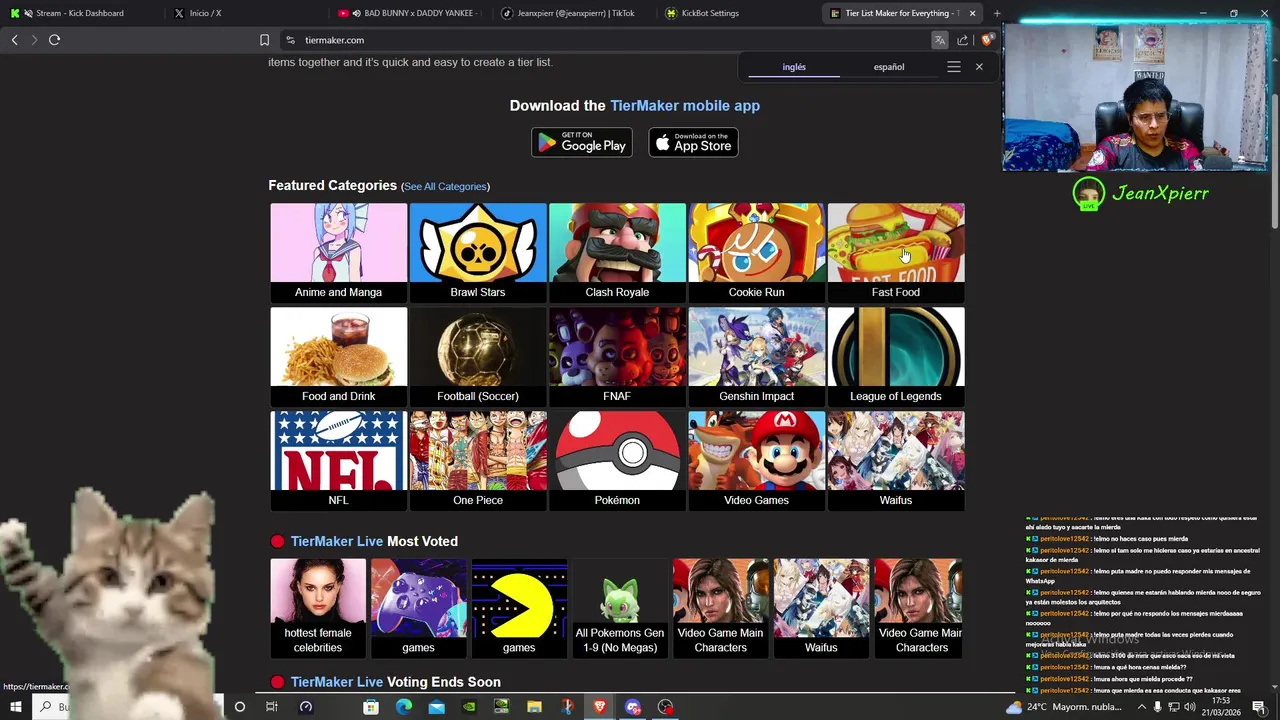Launch Microsoft Edge from the taskbar
Viewport: 1280px width, 720px height.
point(404,707)
